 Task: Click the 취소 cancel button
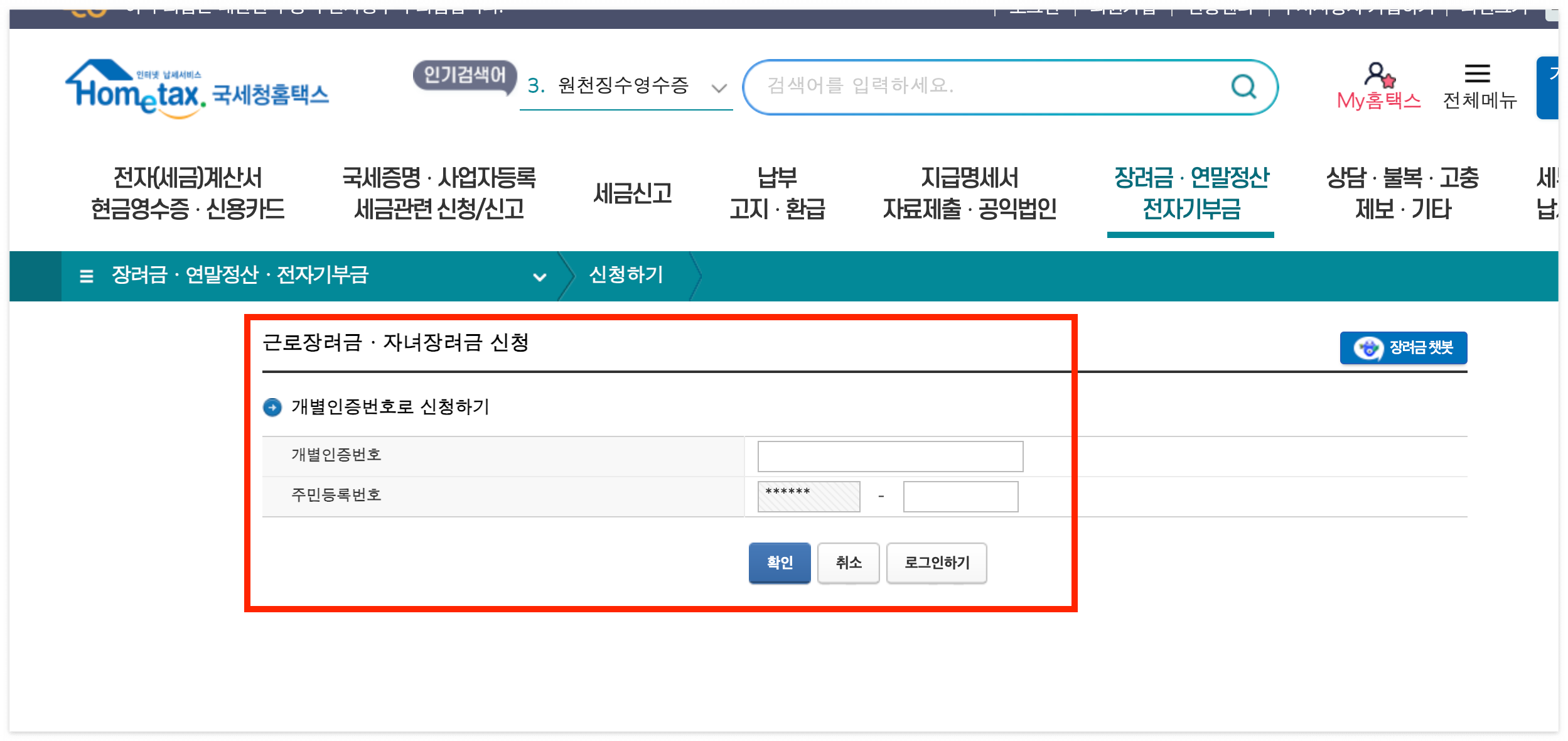[848, 563]
